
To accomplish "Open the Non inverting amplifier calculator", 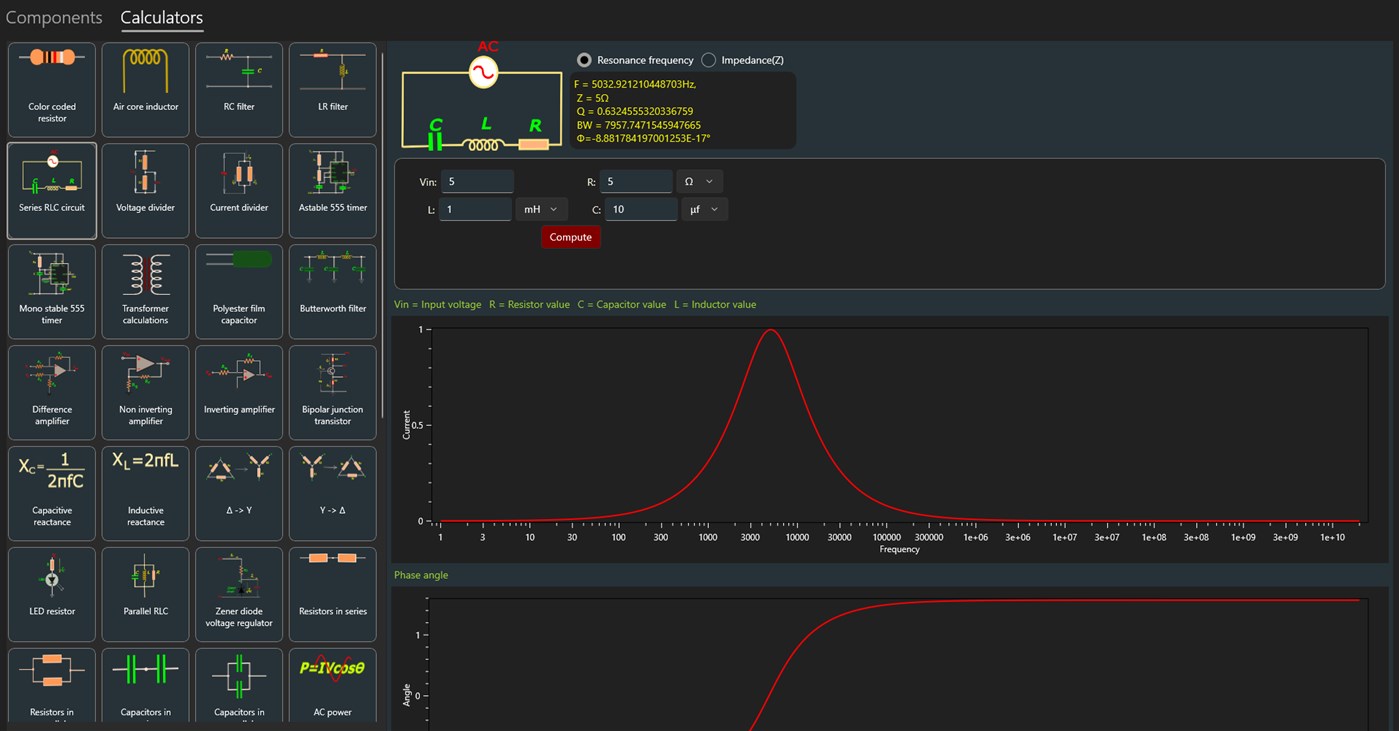I will point(146,393).
